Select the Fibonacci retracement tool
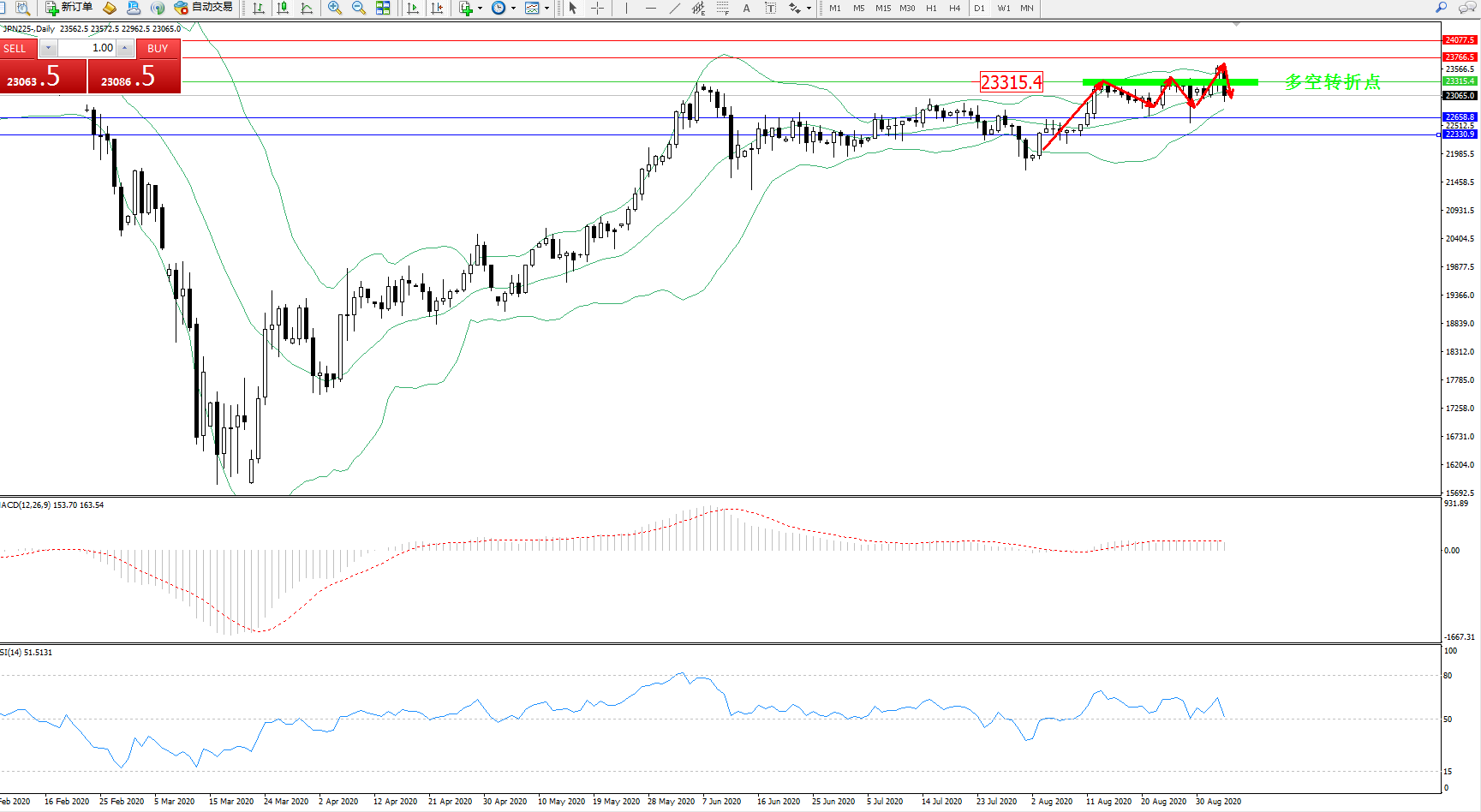Image resolution: width=1481 pixels, height=812 pixels. pos(723,8)
